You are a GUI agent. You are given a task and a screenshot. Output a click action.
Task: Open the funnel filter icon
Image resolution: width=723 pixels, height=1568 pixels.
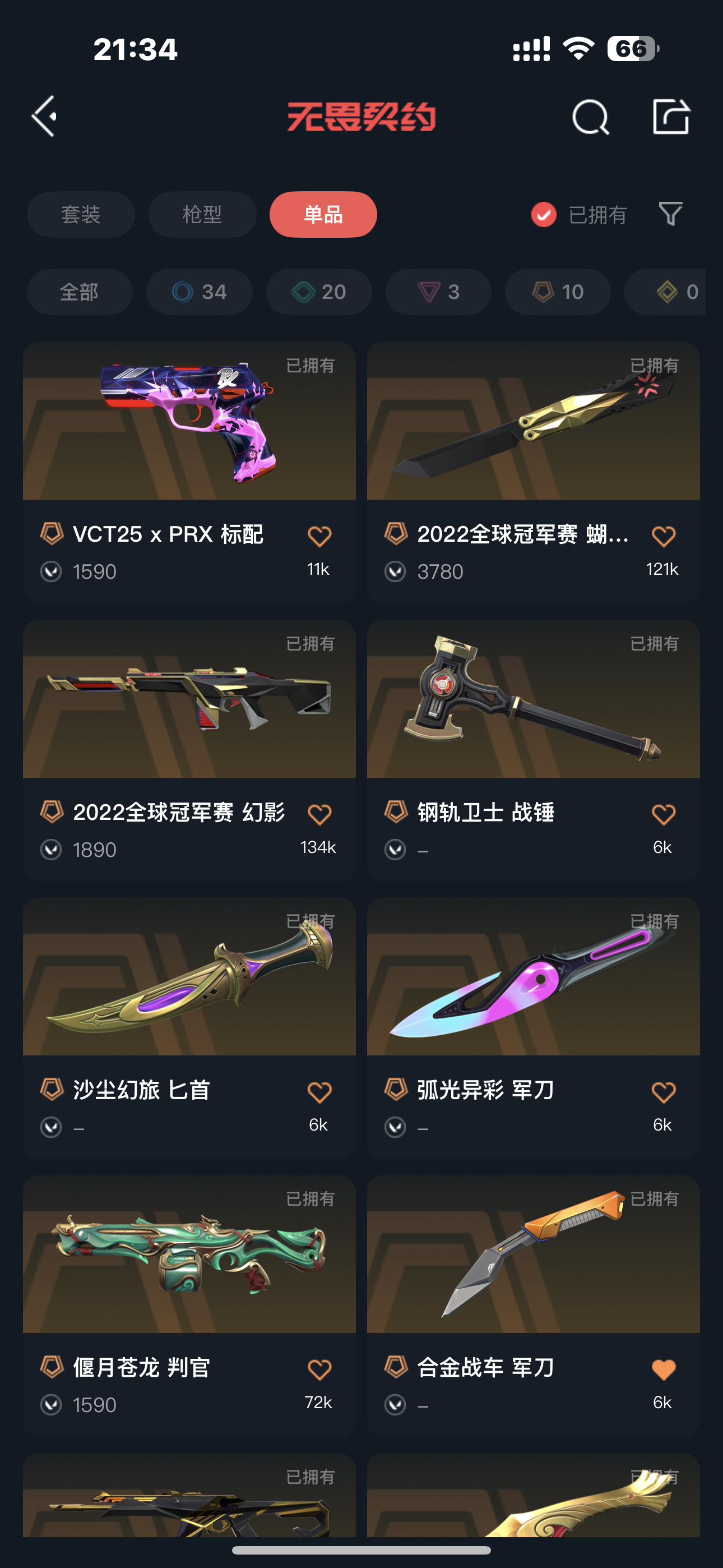pyautogui.click(x=671, y=214)
